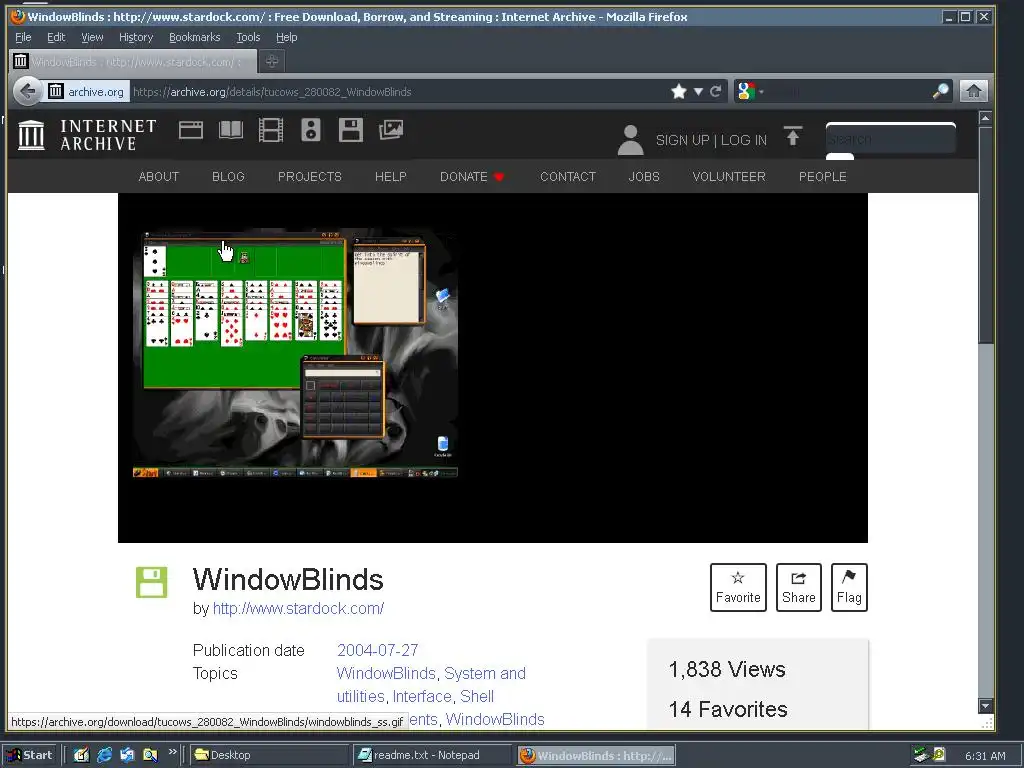The image size is (1024, 768).
Task: Open the History menu
Action: point(136,37)
